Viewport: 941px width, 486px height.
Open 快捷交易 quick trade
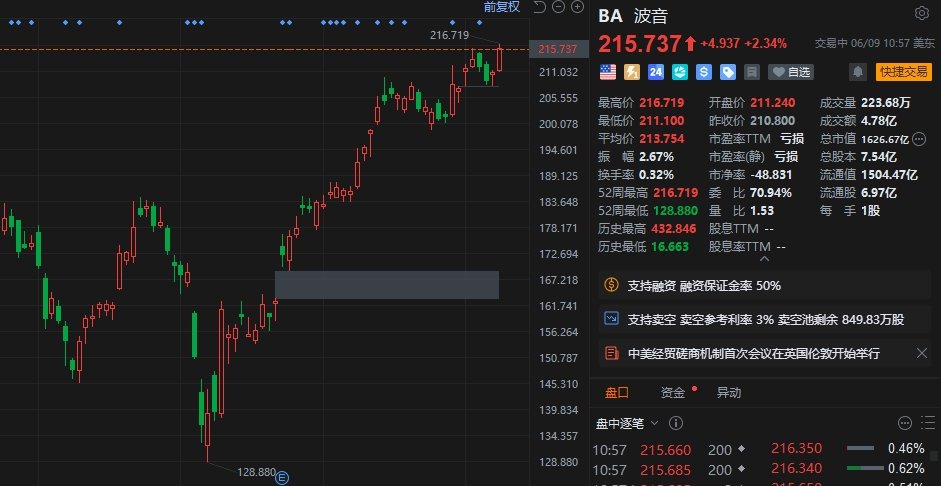pos(903,73)
